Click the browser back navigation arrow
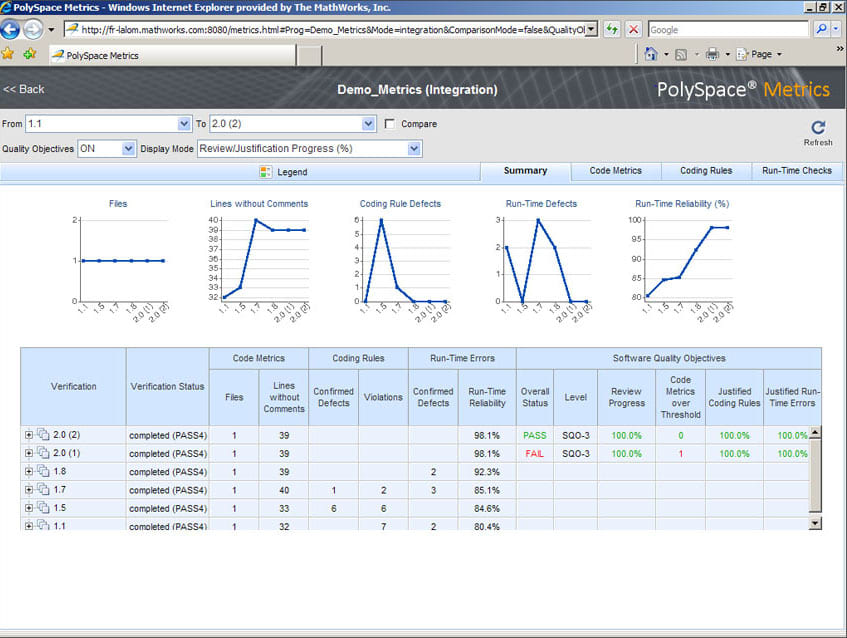The width and height of the screenshot is (847, 638). 11,29
